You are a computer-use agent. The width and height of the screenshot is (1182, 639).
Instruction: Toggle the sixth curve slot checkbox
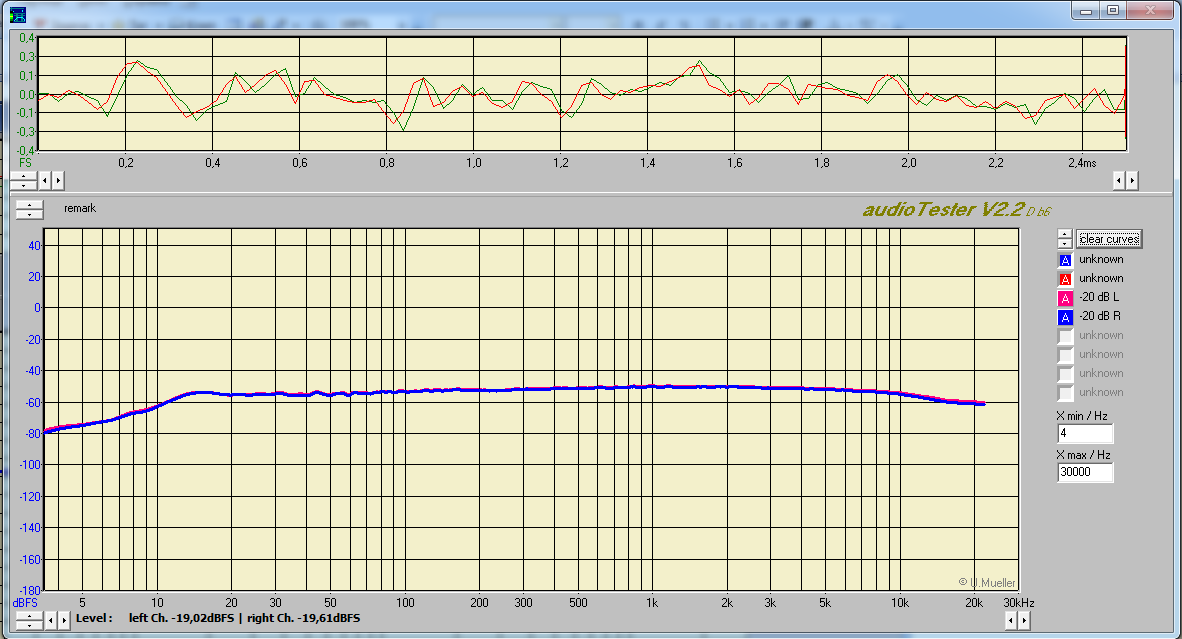[1065, 355]
